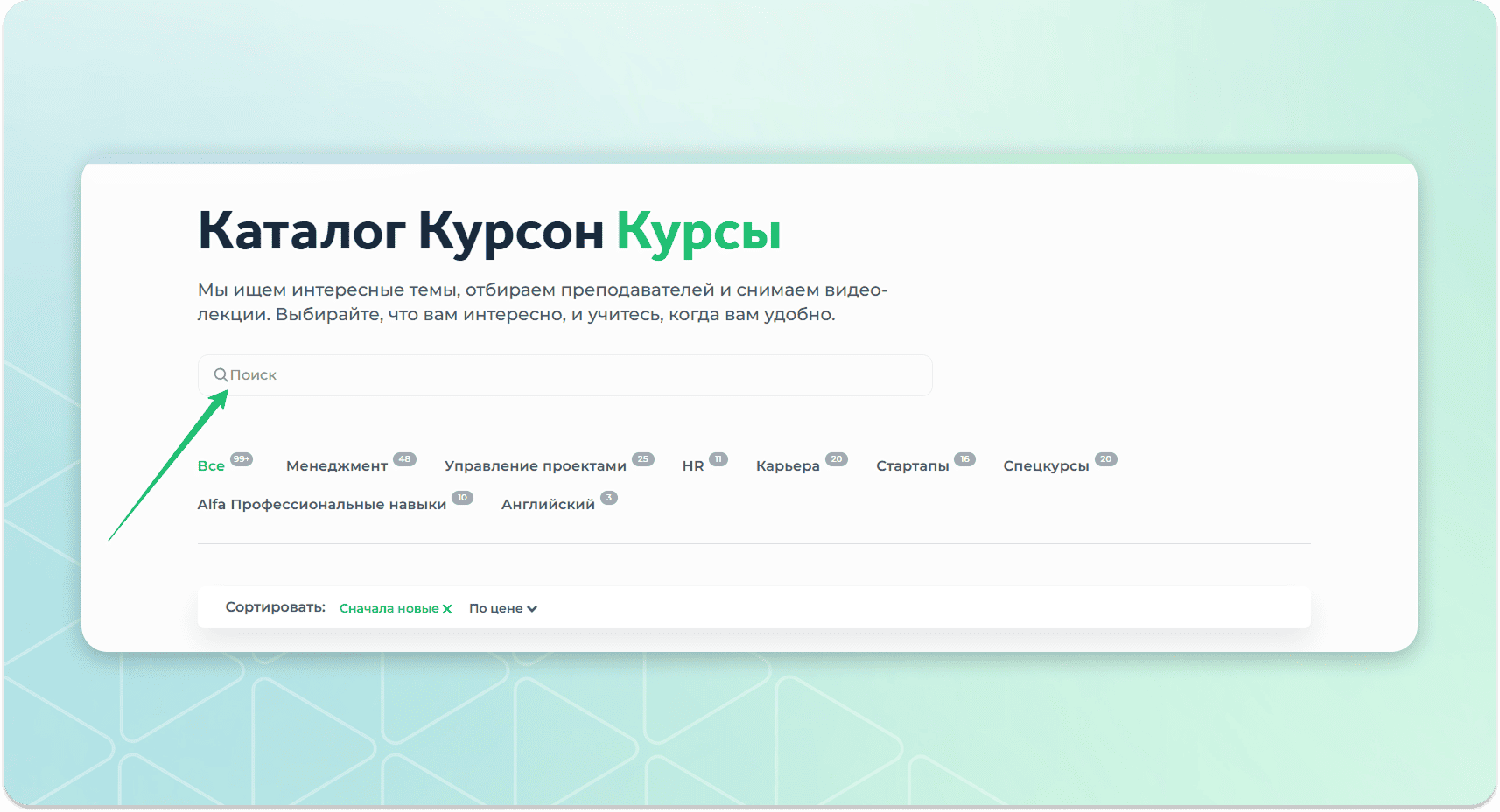Select the Все category tab
1500x812 pixels.
pyautogui.click(x=211, y=465)
